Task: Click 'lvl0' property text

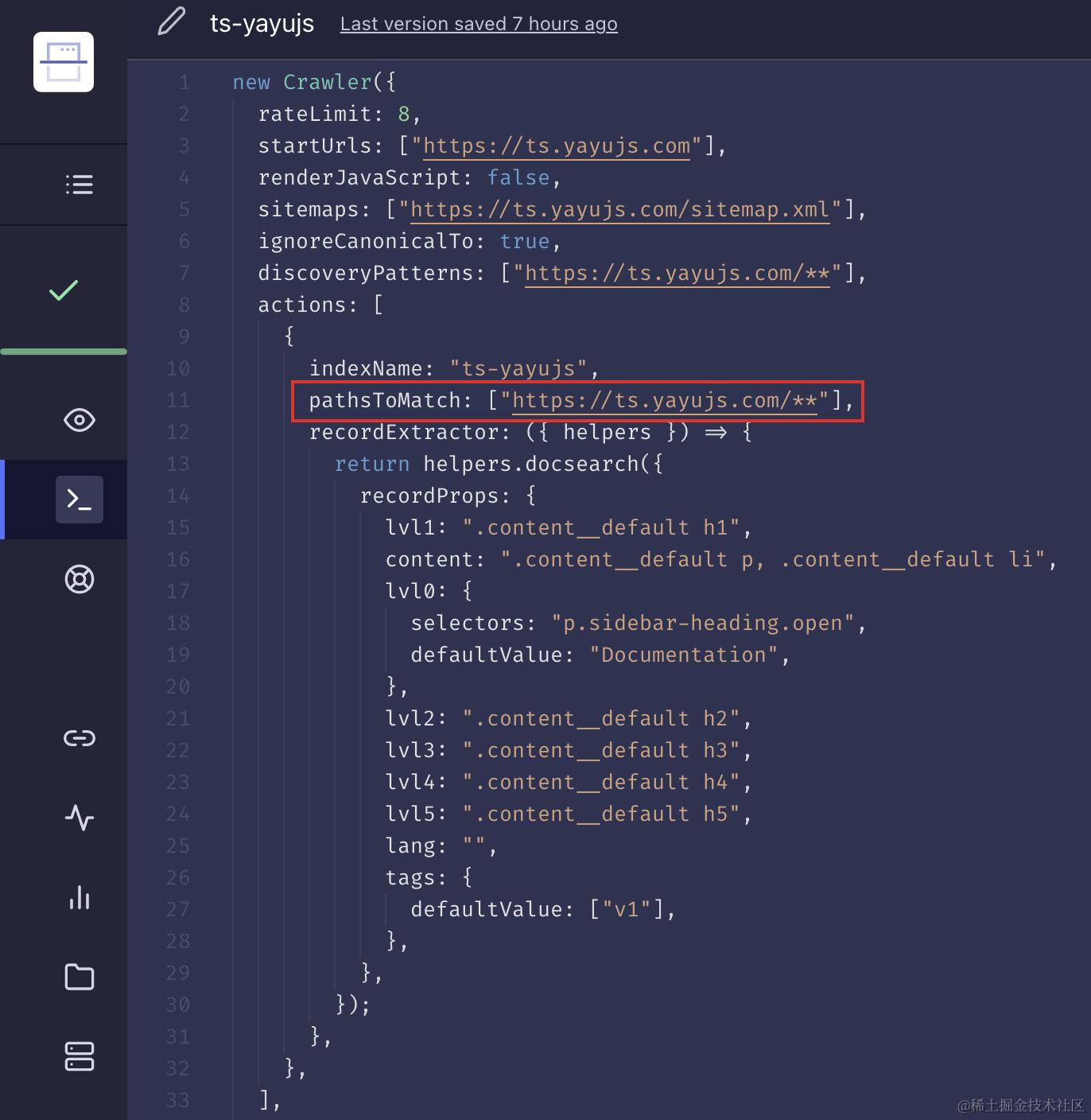Action: click(410, 591)
